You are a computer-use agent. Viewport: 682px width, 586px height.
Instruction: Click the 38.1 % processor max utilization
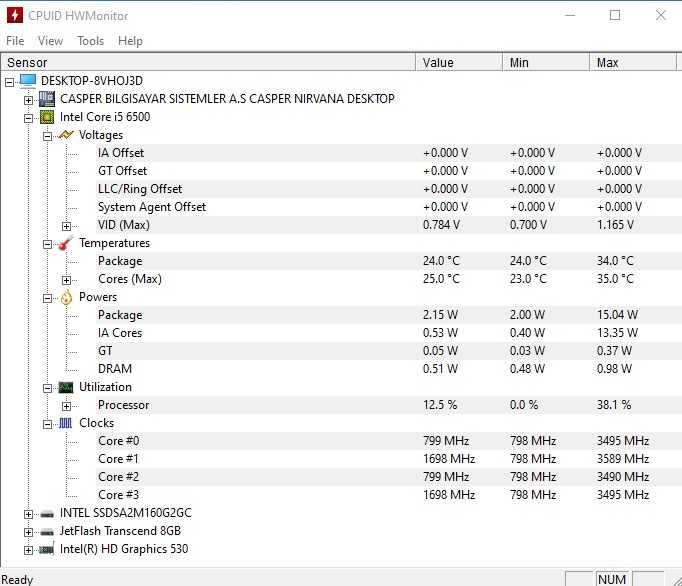pyautogui.click(x=614, y=405)
